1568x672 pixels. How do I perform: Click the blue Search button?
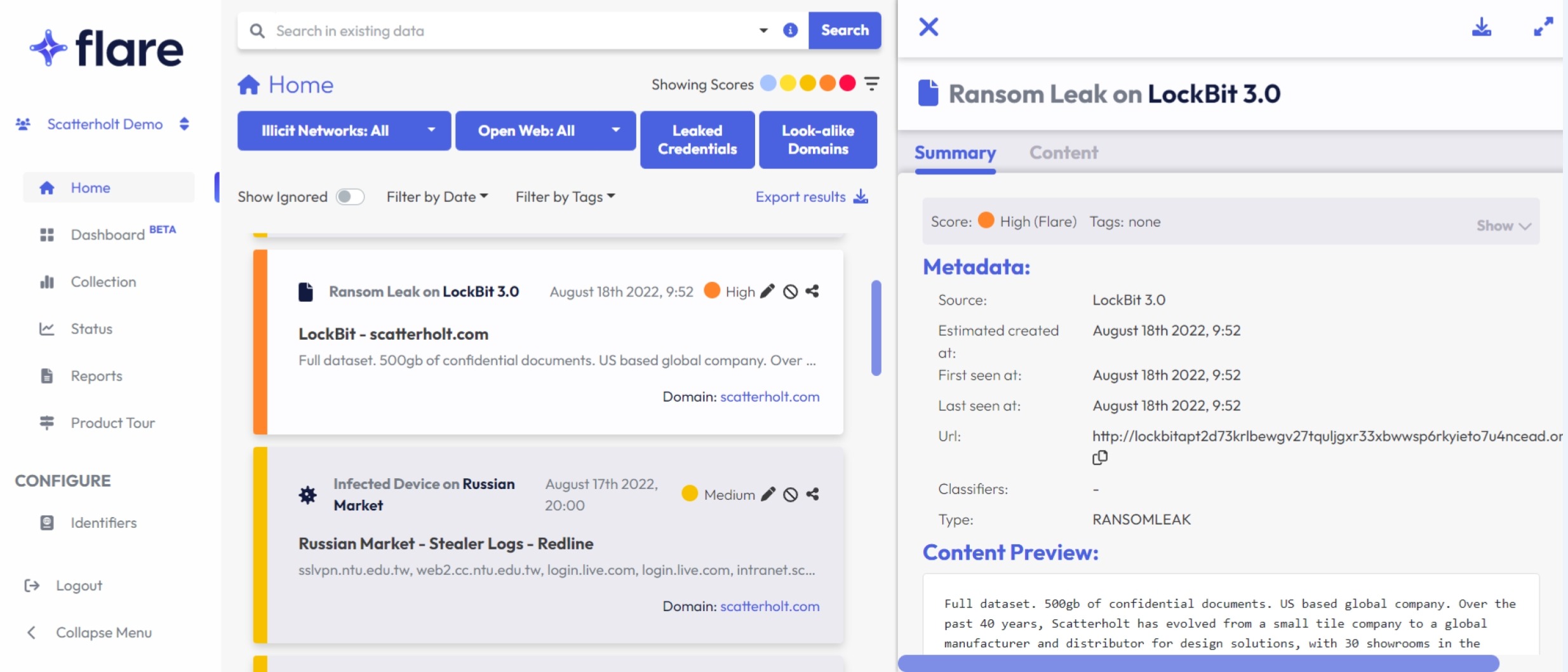[845, 30]
